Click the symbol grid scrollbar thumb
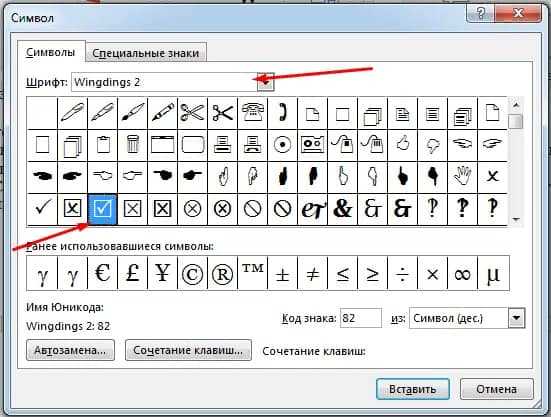The height and width of the screenshot is (417, 551). pyautogui.click(x=516, y=122)
